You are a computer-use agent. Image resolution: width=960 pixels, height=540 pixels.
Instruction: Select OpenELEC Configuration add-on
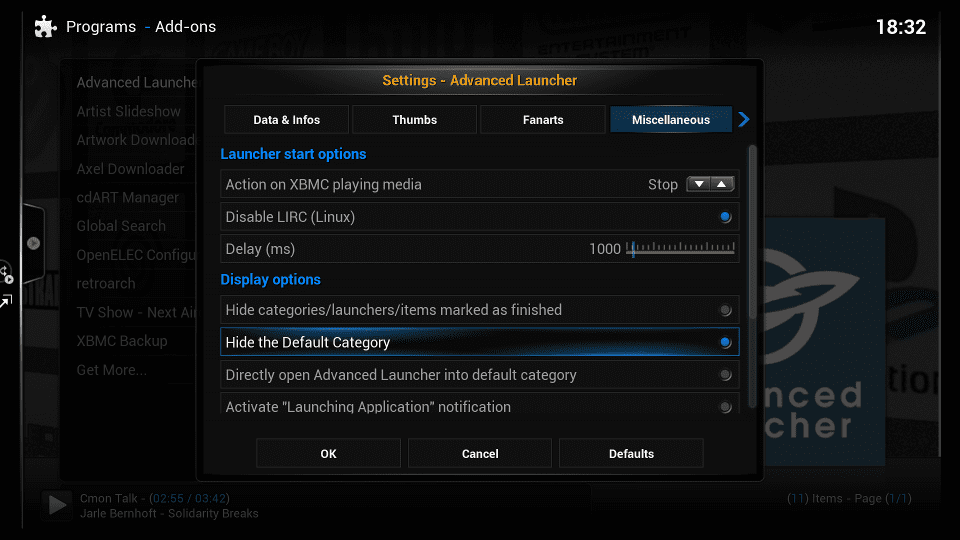135,255
